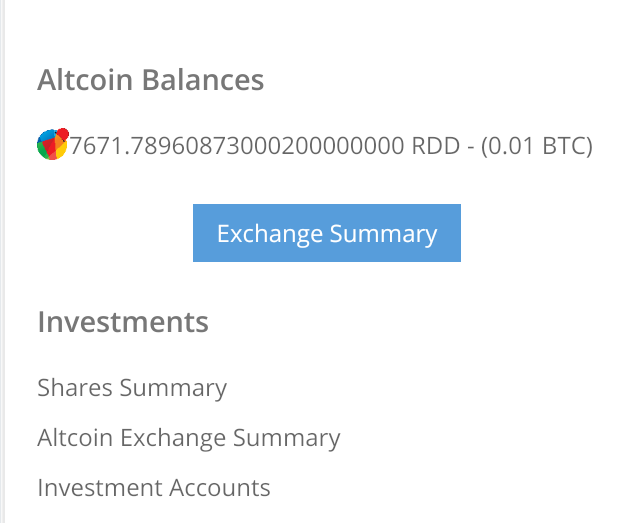The width and height of the screenshot is (644, 523).
Task: Click the red dot on the Reddcoin logo
Action: click(62, 134)
